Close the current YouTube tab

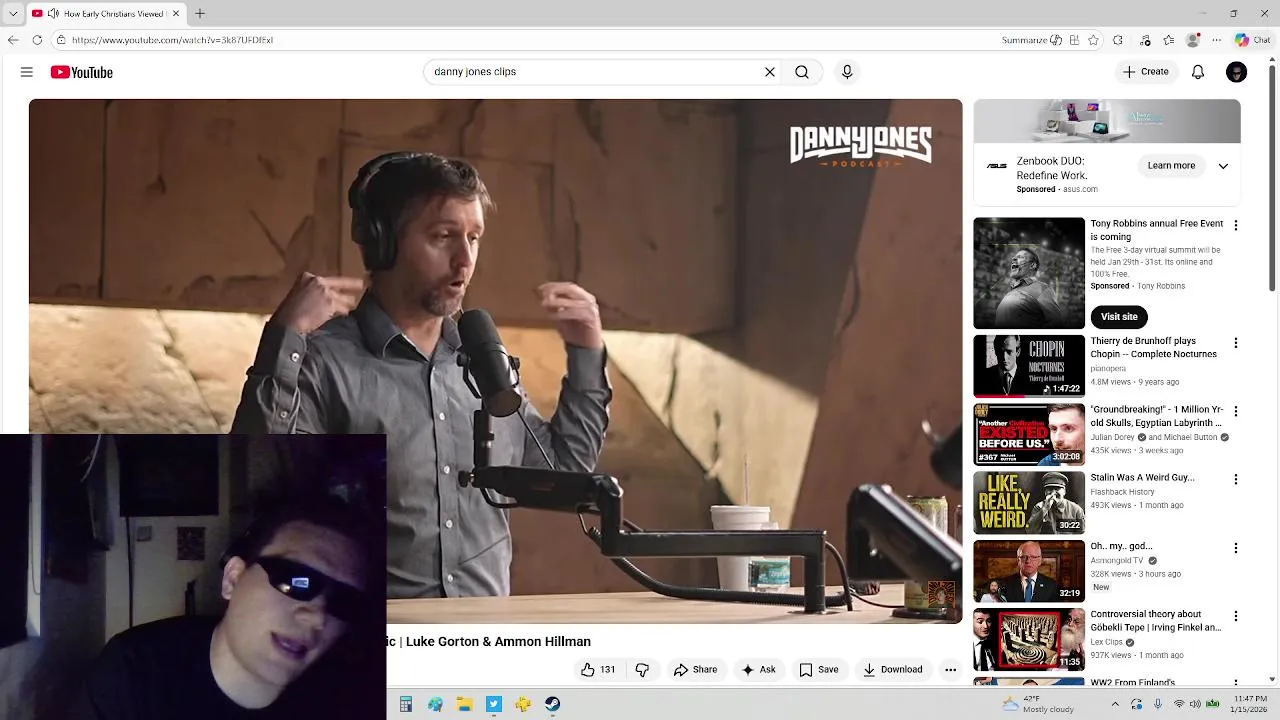[176, 14]
